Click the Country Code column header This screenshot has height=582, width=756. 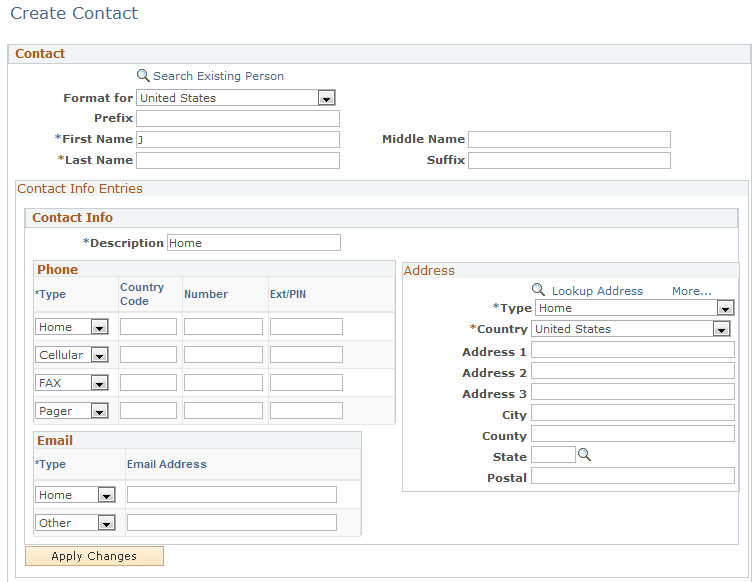(142, 294)
